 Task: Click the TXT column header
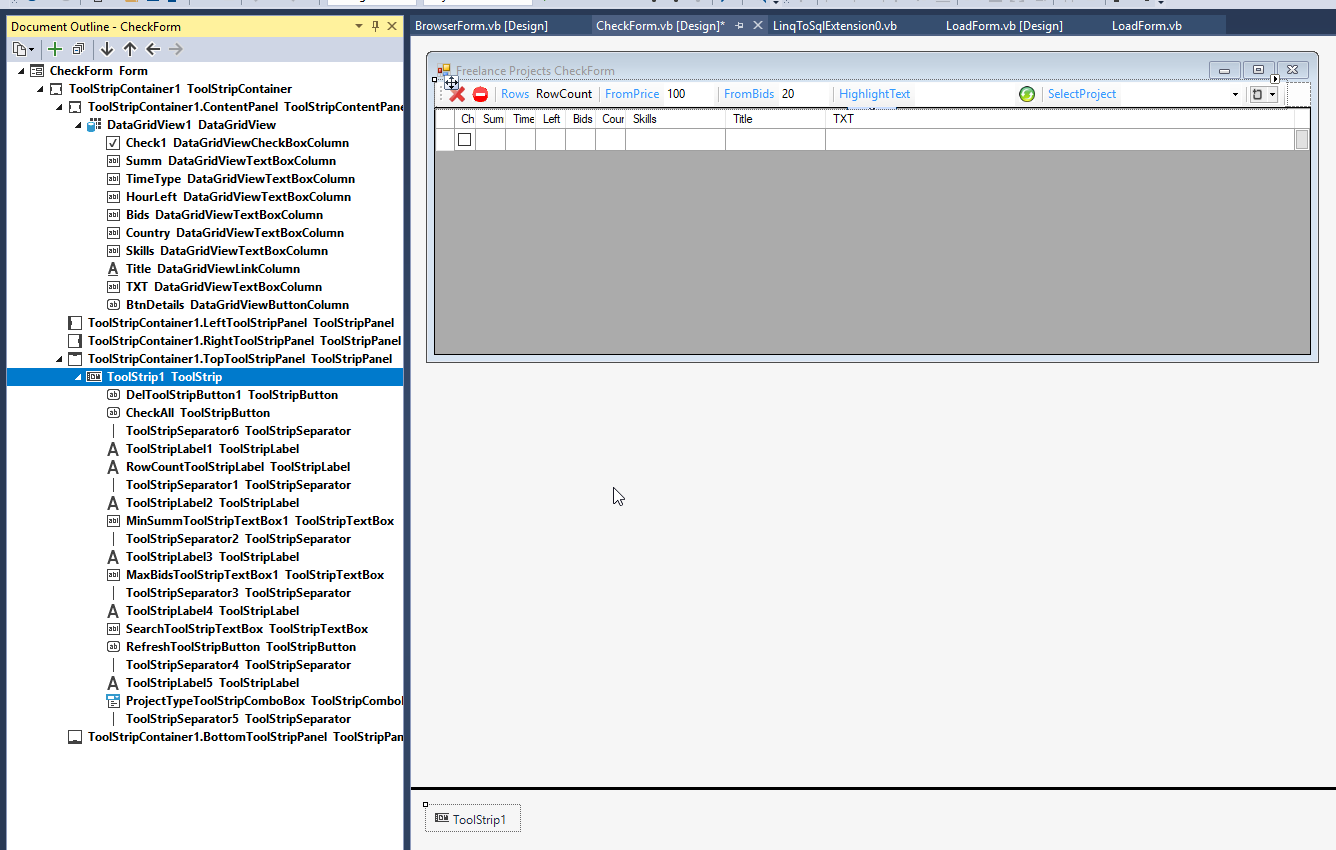pos(1060,119)
